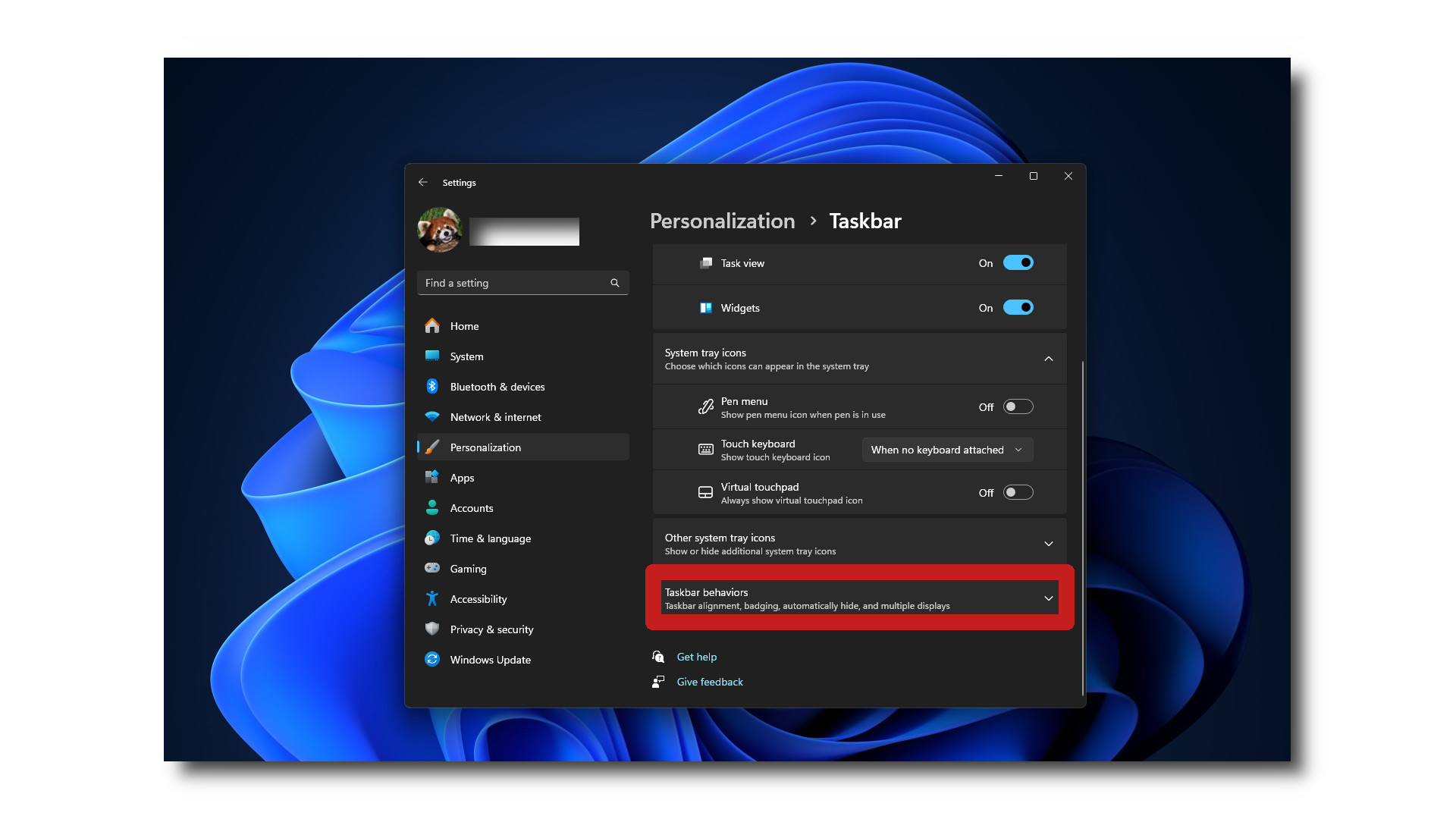
Task: Click the Personalization settings icon
Action: pos(433,447)
